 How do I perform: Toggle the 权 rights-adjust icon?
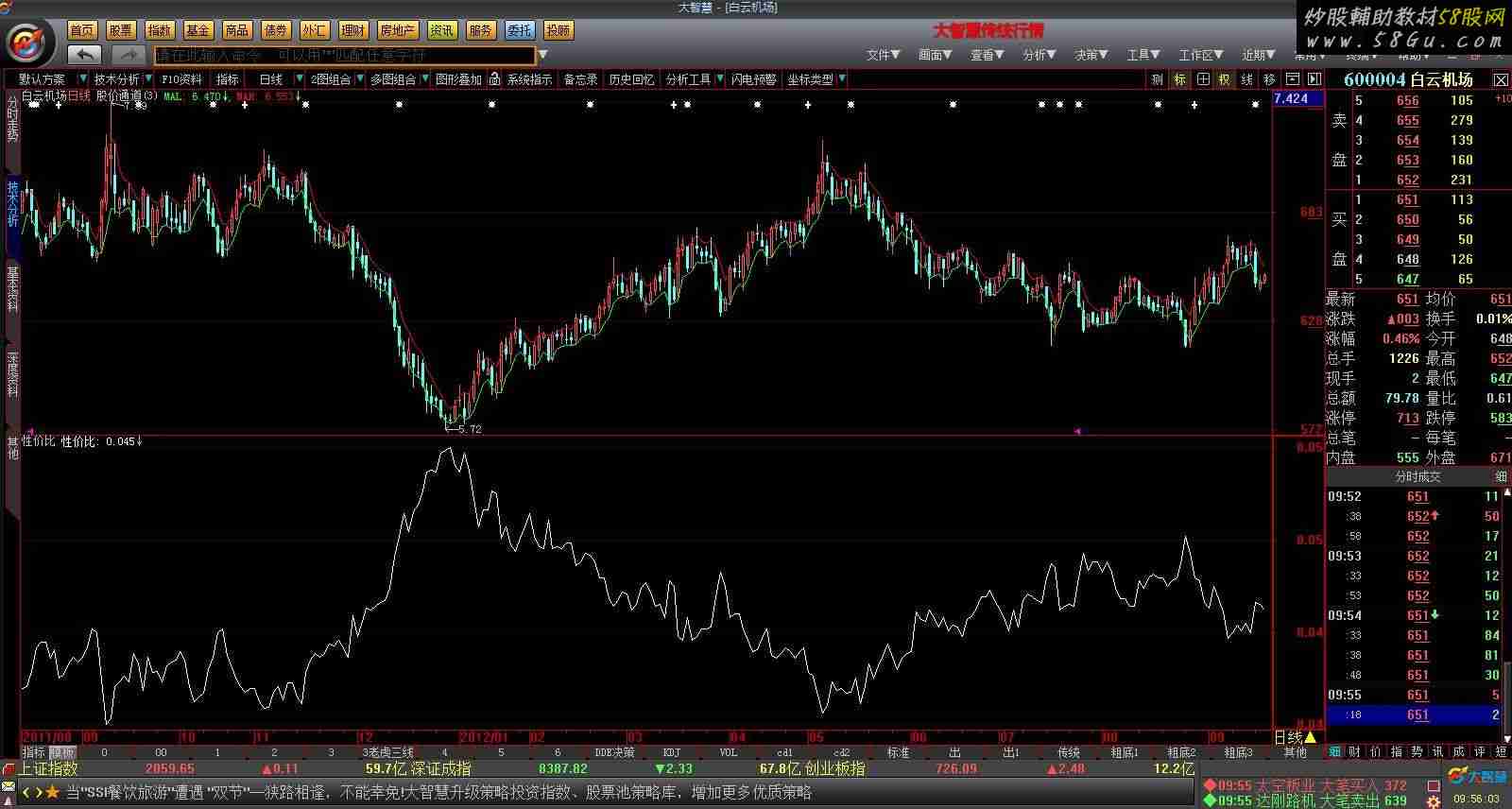click(x=1225, y=79)
